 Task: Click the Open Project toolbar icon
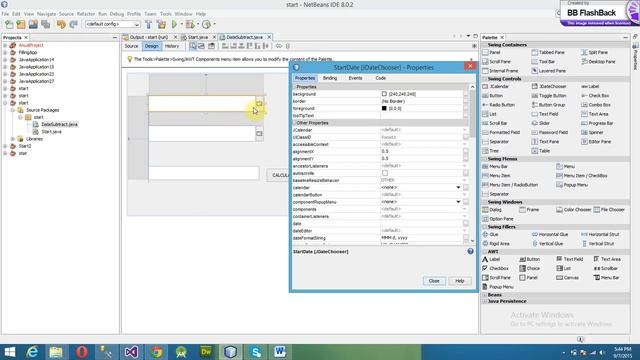(33, 24)
